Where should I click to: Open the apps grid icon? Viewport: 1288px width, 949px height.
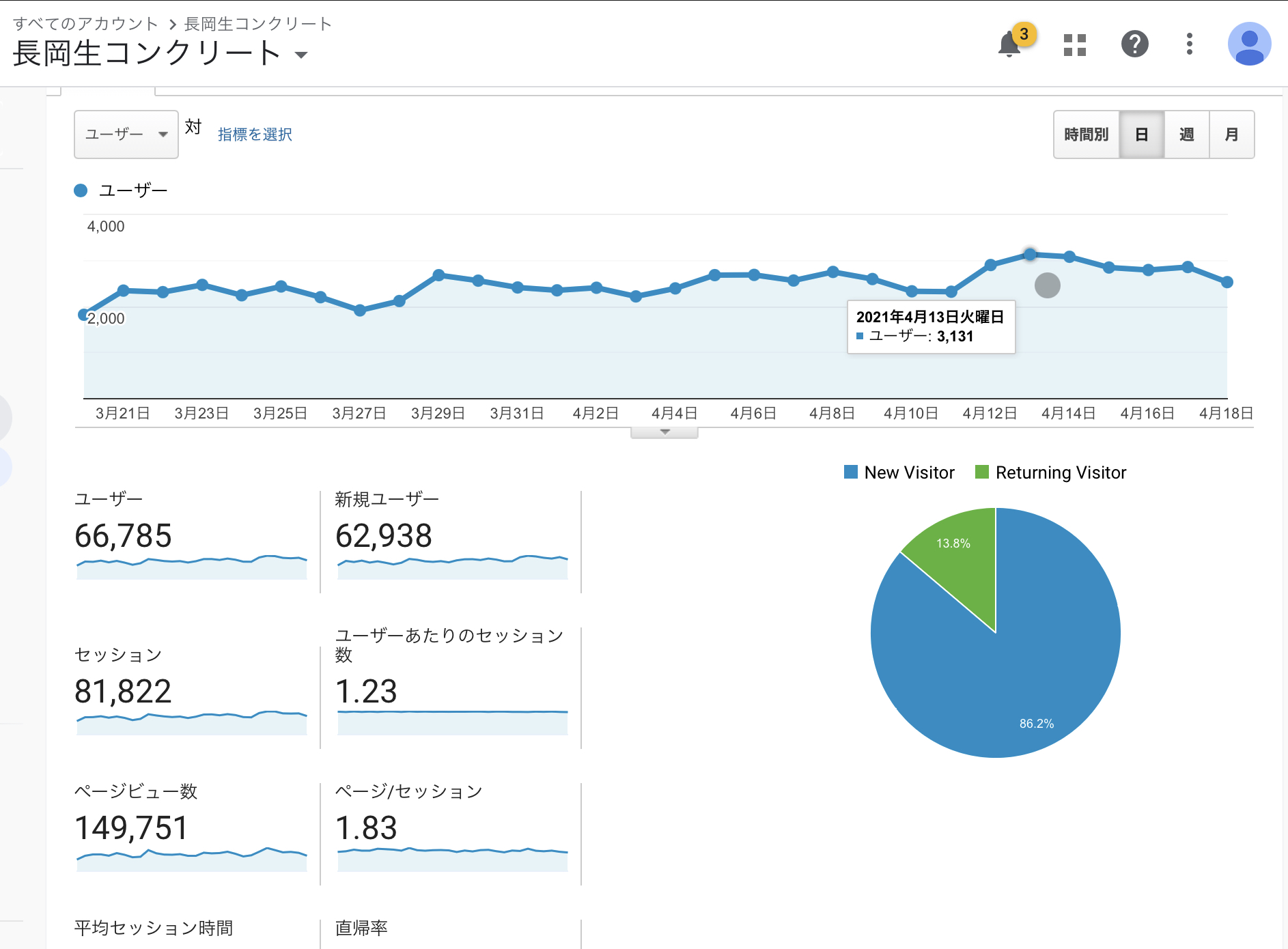(x=1075, y=44)
